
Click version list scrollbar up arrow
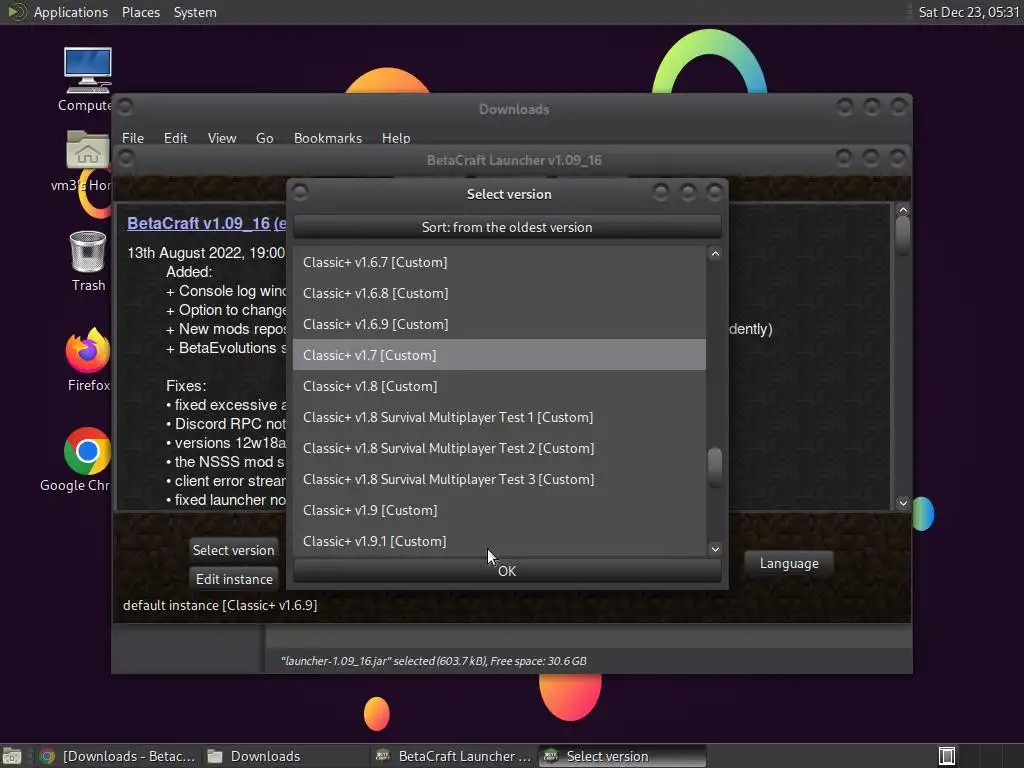[x=715, y=254]
